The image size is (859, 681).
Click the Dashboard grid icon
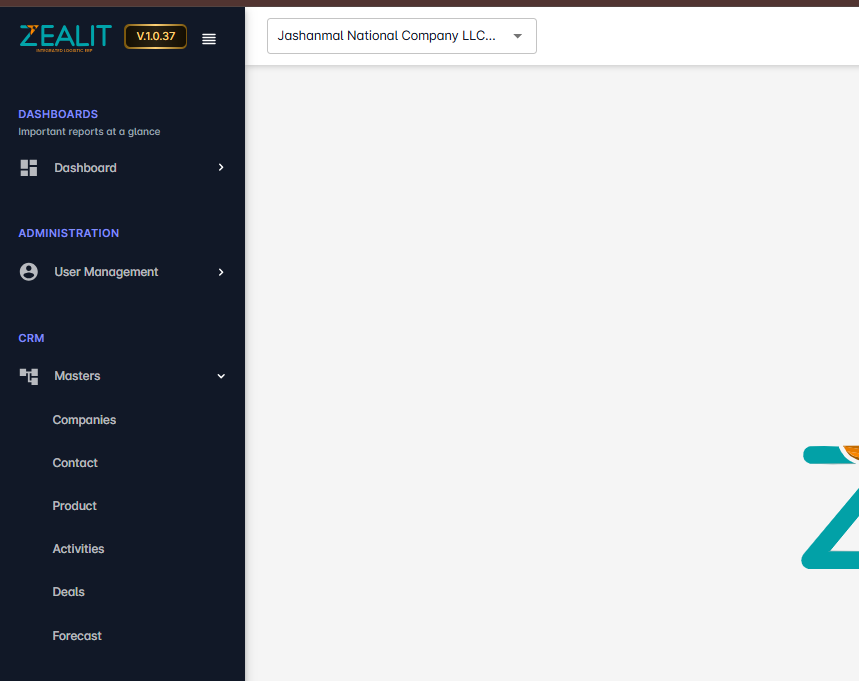tap(29, 168)
